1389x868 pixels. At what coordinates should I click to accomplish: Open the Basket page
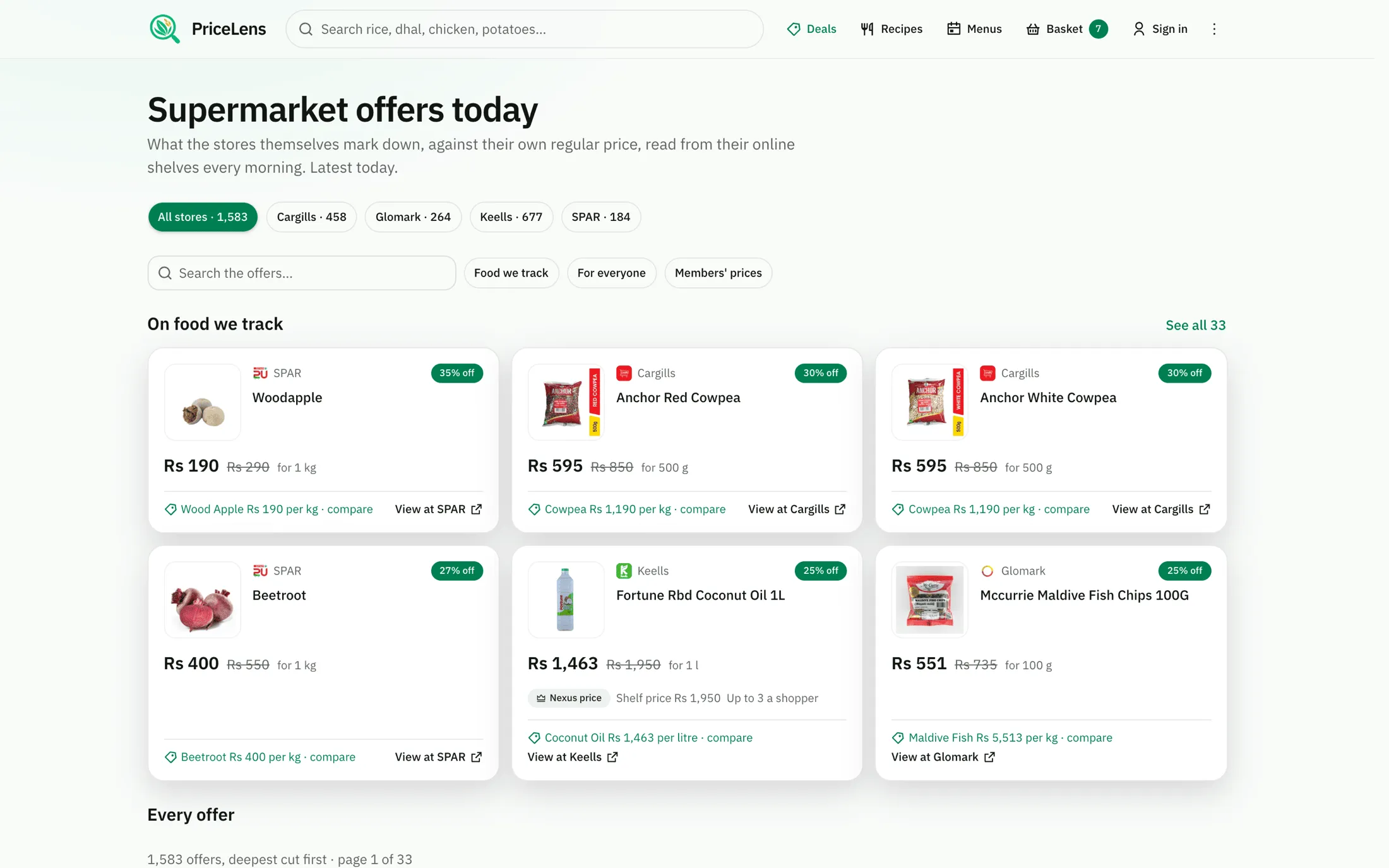[1066, 29]
